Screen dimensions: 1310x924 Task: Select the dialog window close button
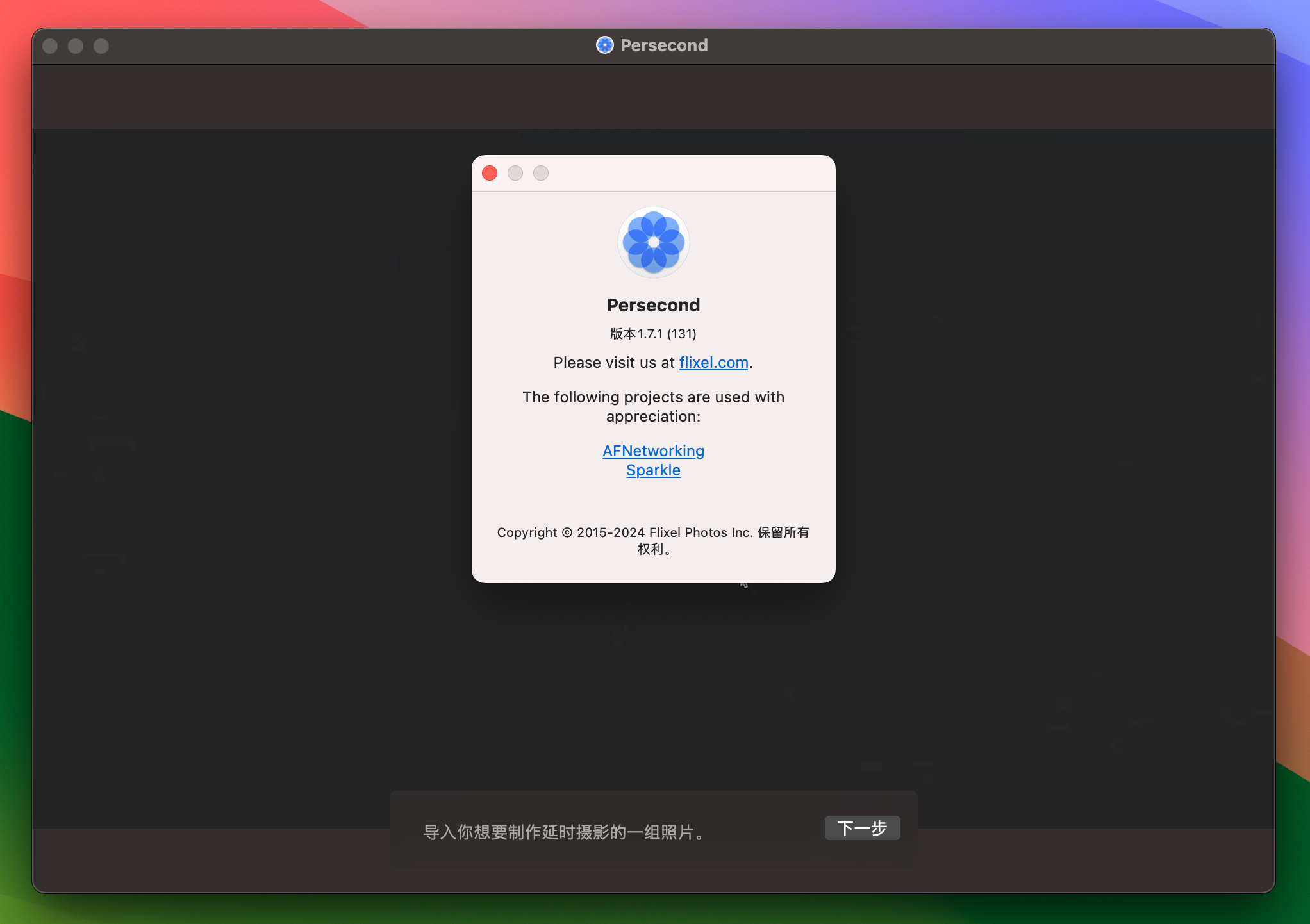click(491, 173)
